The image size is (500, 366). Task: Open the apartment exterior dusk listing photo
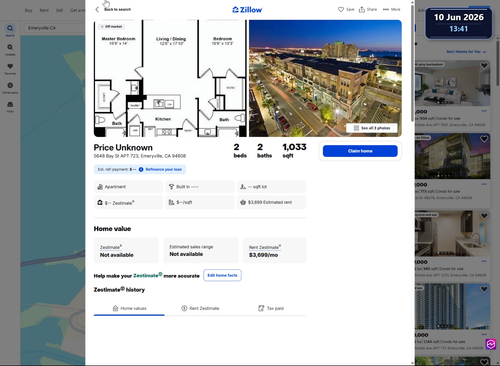pos(452,156)
